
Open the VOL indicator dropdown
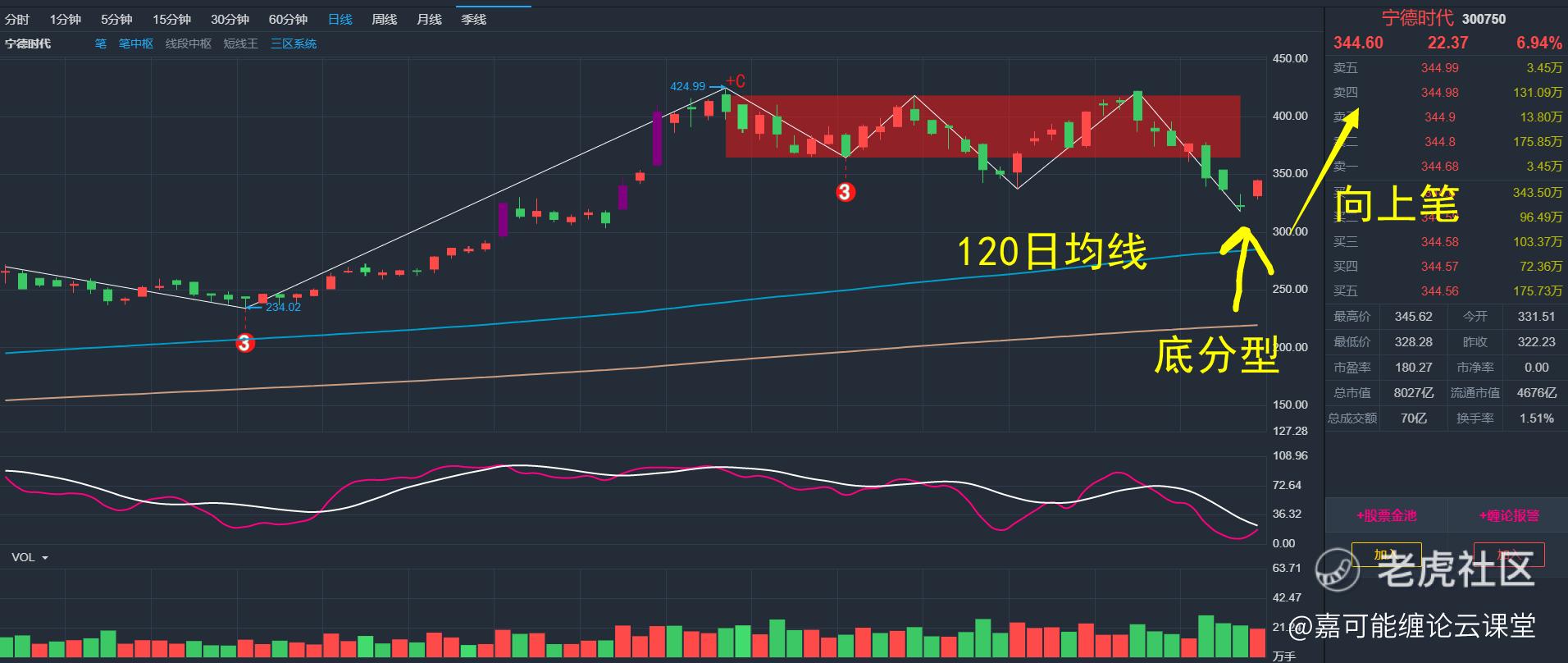click(x=30, y=557)
